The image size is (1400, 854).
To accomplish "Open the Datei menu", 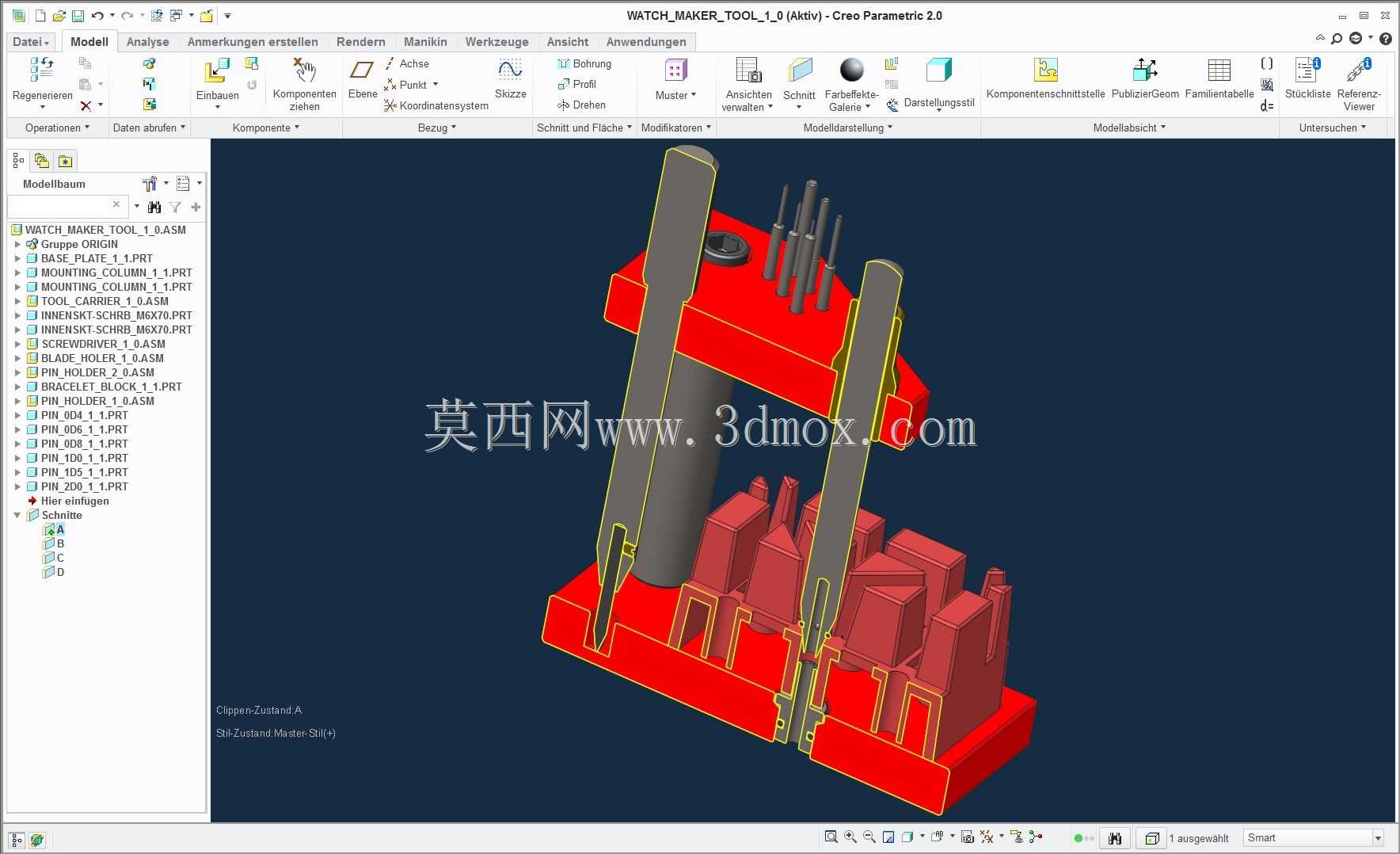I will [32, 42].
